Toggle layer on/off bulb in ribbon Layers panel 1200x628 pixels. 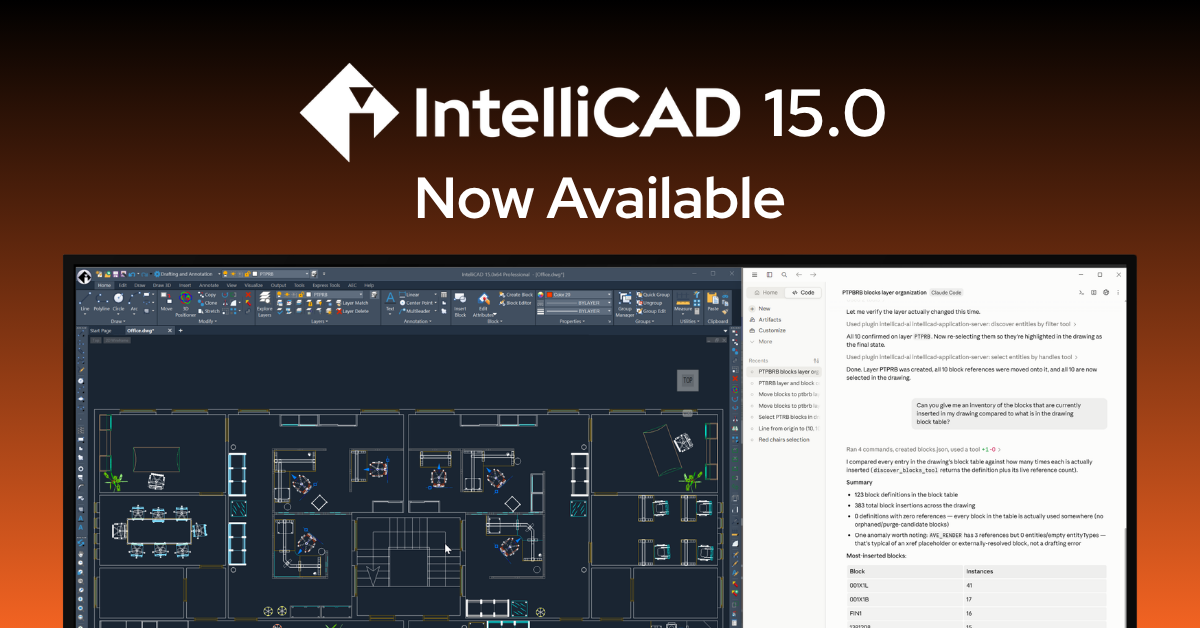(279, 294)
